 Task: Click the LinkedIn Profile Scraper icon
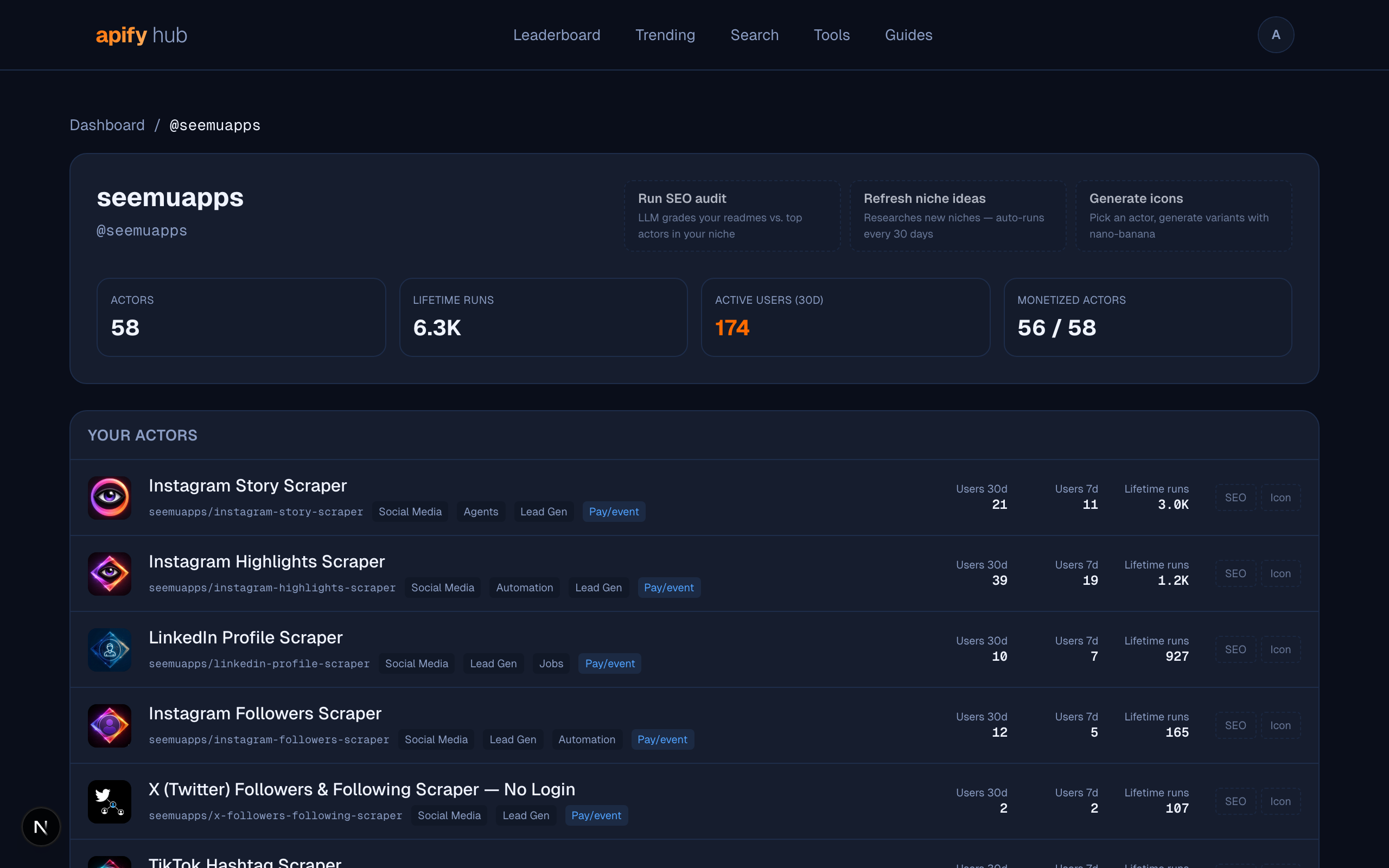[x=110, y=649]
